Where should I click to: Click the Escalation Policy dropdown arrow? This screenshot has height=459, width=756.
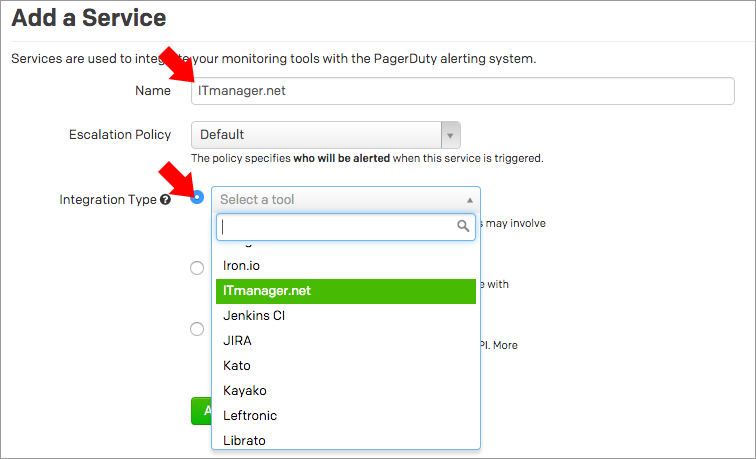click(450, 135)
